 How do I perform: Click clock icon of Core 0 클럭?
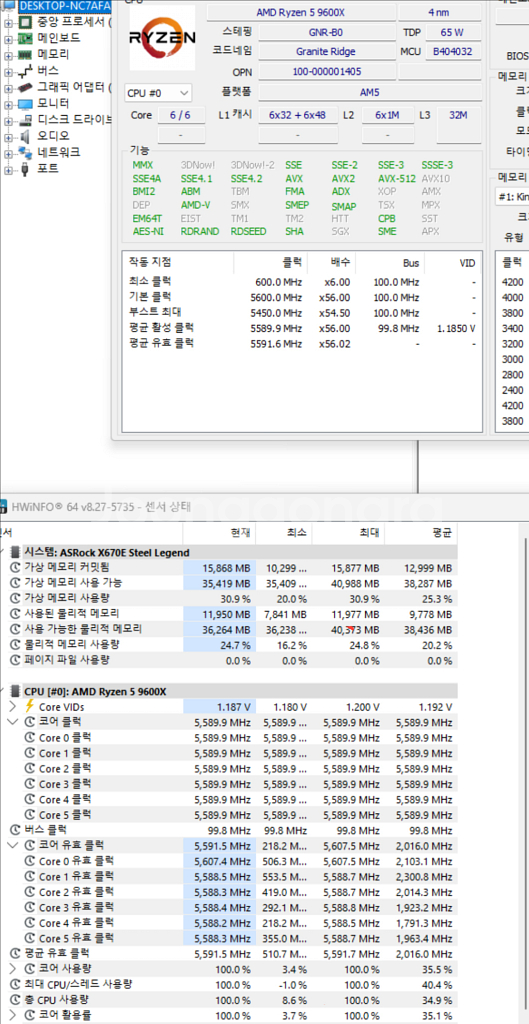coord(29,737)
